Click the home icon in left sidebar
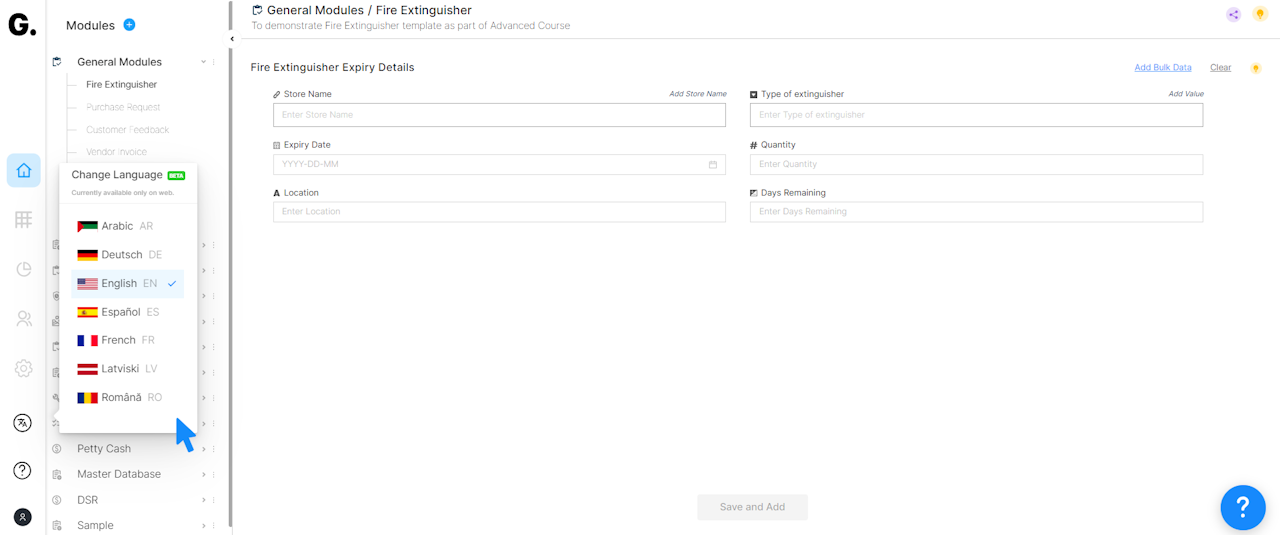1280x535 pixels. [23, 171]
